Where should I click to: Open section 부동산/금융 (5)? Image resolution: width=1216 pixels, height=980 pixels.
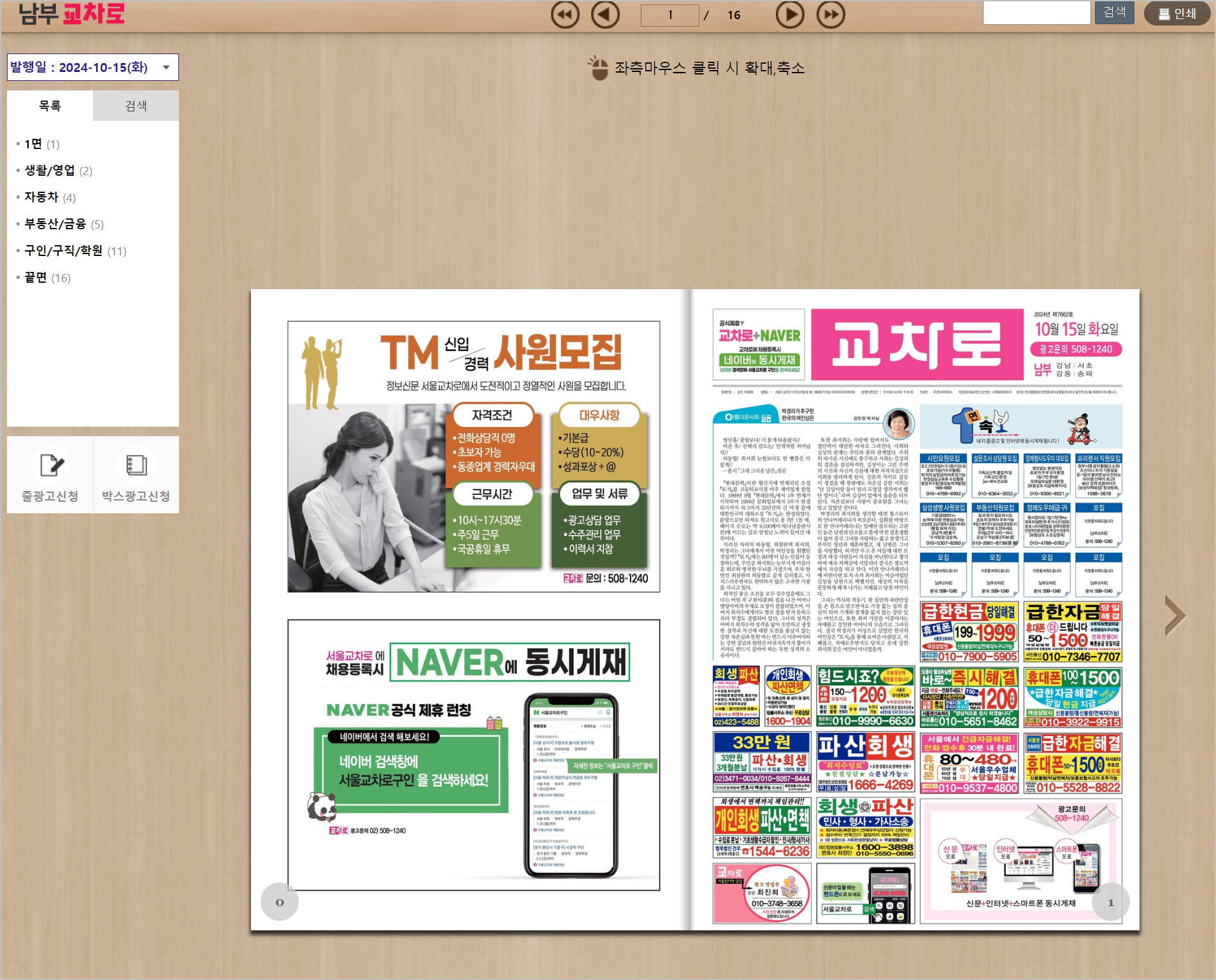64,224
